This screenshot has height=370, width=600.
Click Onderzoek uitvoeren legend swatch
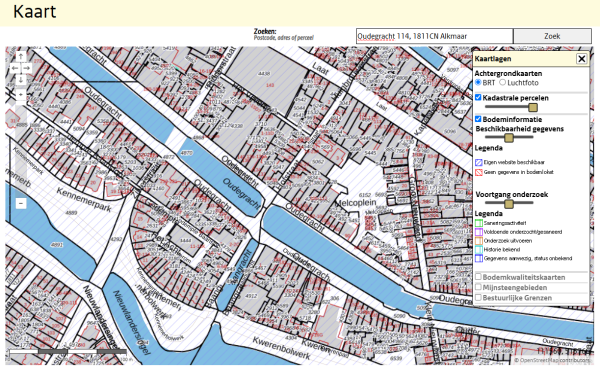(479, 241)
